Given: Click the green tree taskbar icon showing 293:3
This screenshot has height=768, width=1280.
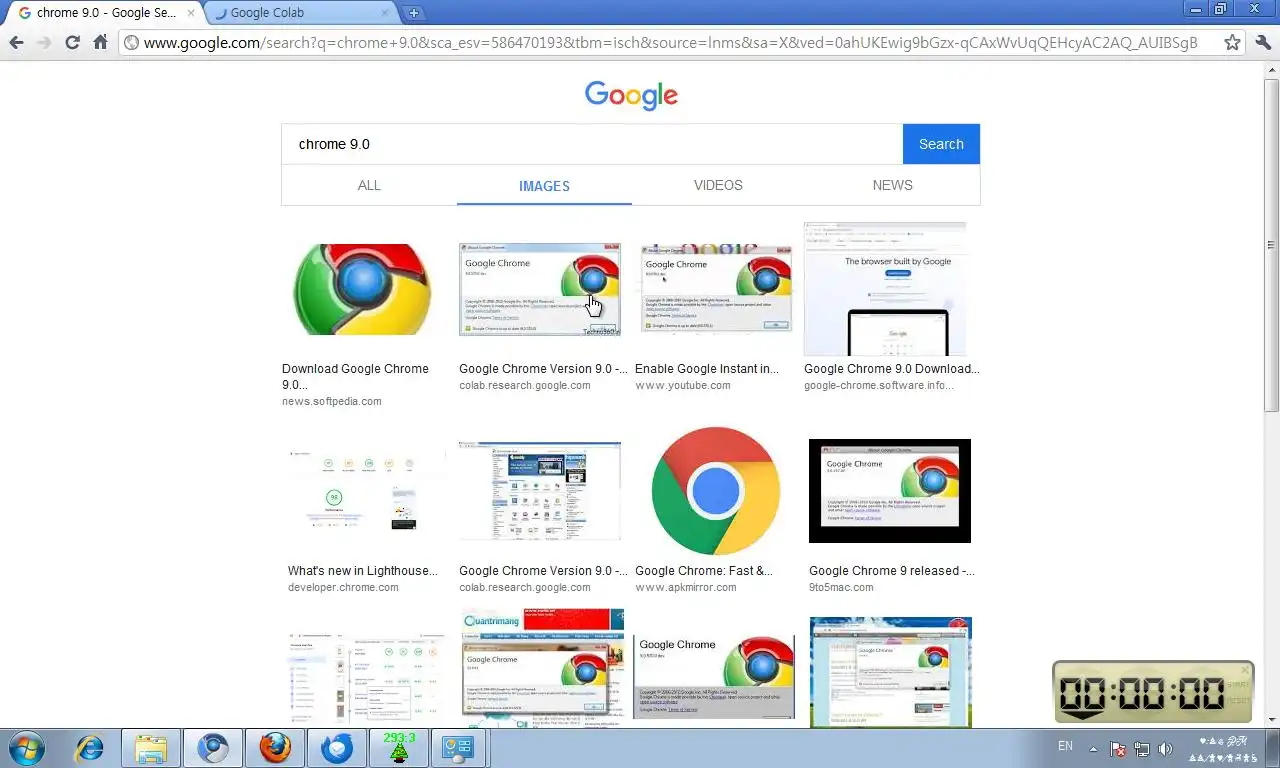Looking at the screenshot, I should click(x=399, y=747).
